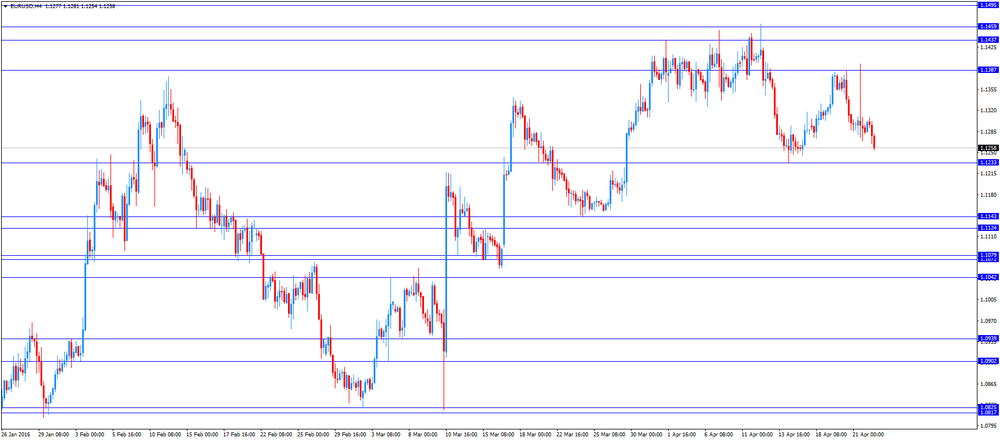Click the small triangle before EURUSD,H4
This screenshot has width=1000, height=441.
coord(5,6)
